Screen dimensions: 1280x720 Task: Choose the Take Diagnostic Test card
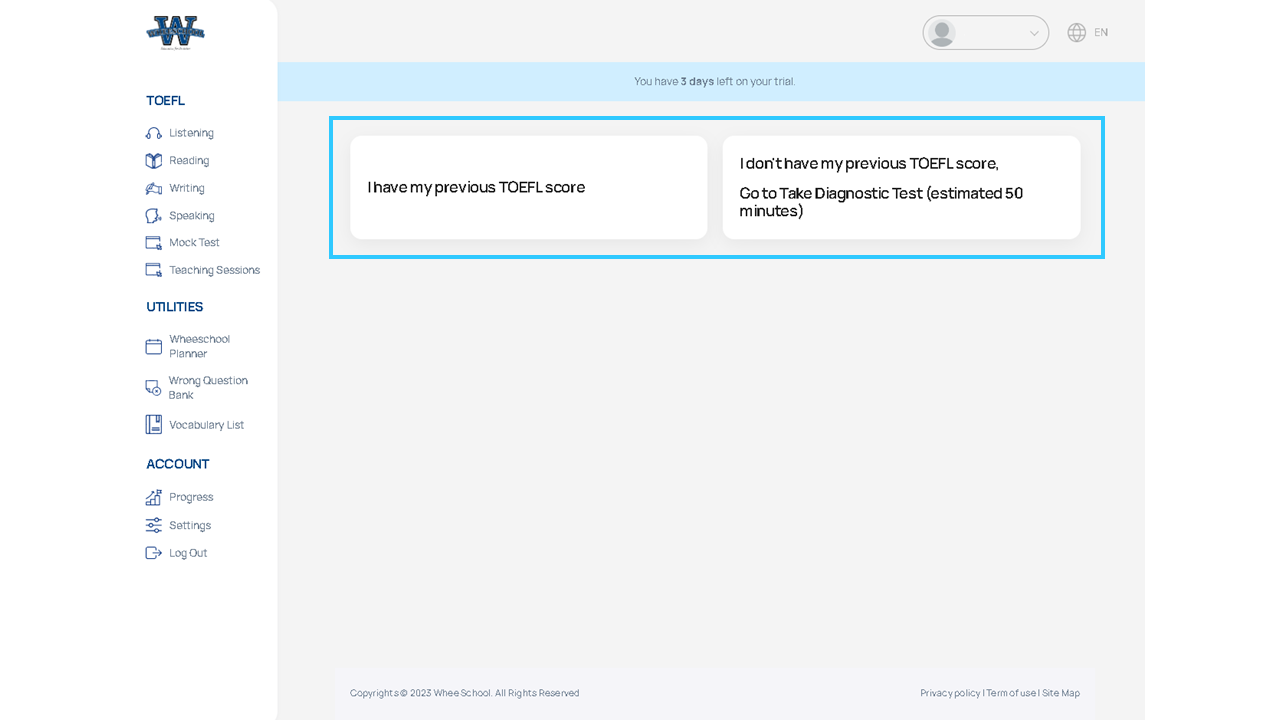(x=901, y=188)
